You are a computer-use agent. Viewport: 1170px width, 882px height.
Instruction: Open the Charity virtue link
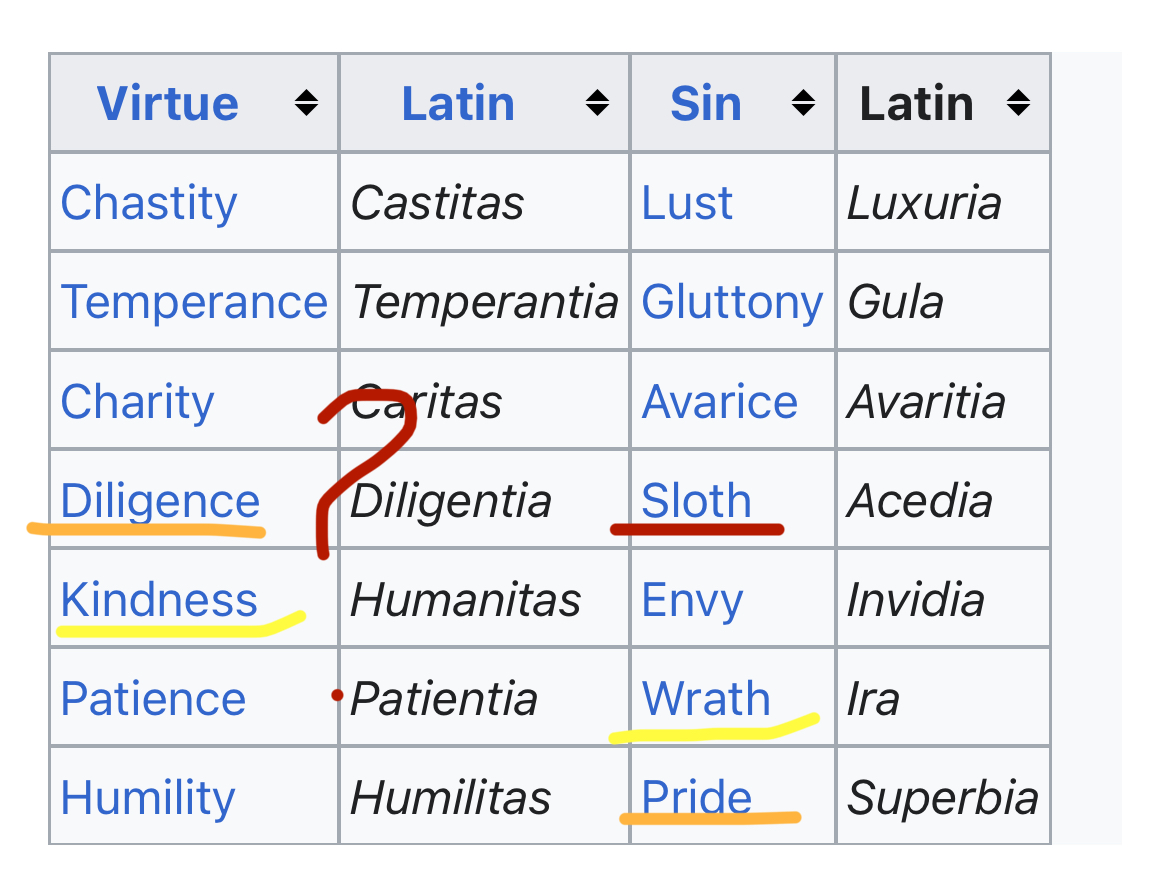[x=138, y=402]
